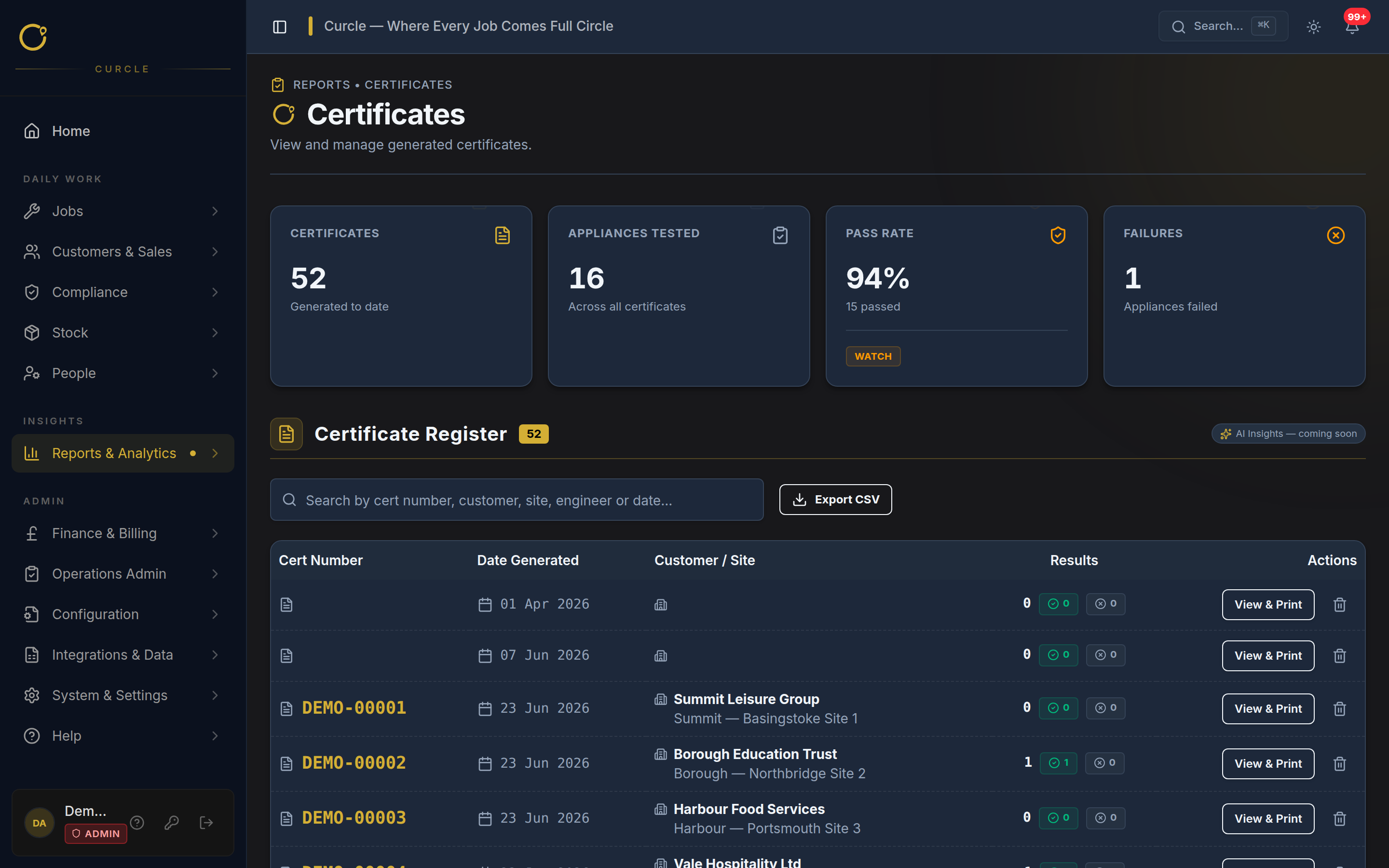Click AI Insights coming soon pill
The image size is (1389, 868).
coord(1289,434)
